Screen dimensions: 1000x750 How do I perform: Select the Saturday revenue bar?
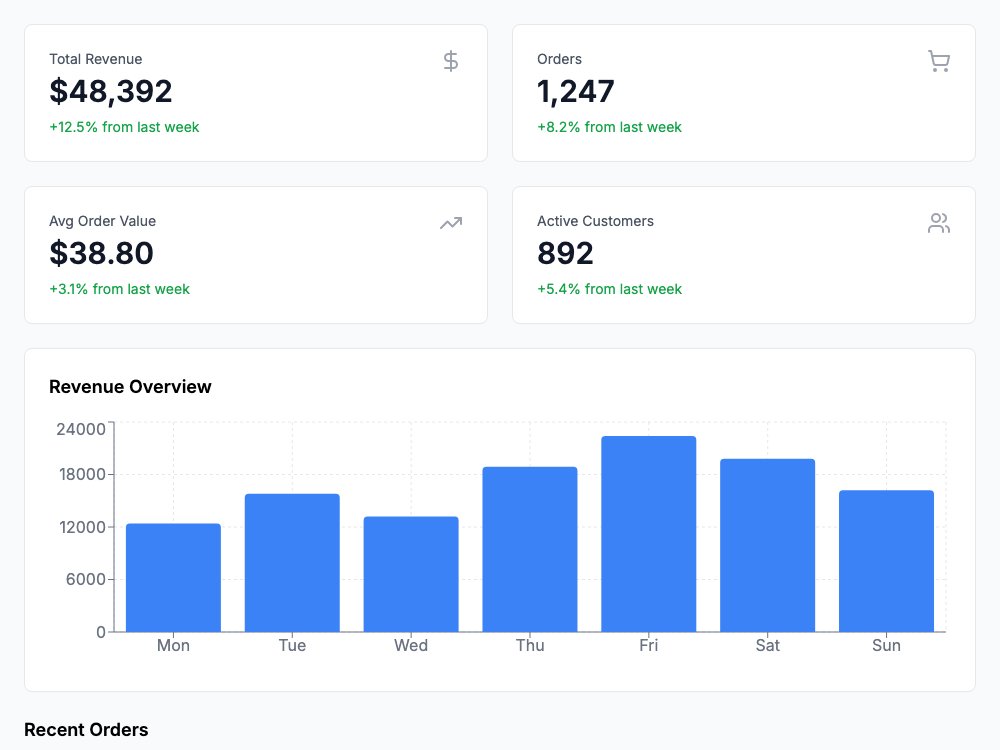pyautogui.click(x=767, y=545)
